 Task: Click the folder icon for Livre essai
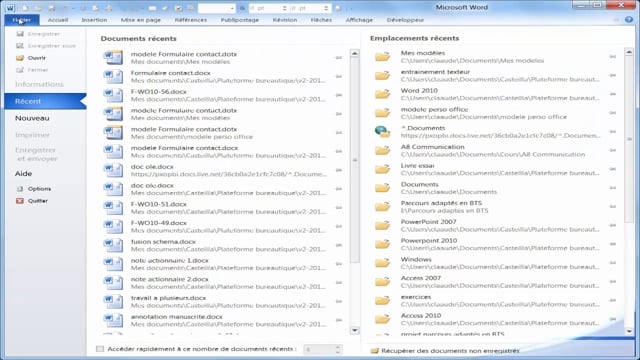click(x=382, y=169)
